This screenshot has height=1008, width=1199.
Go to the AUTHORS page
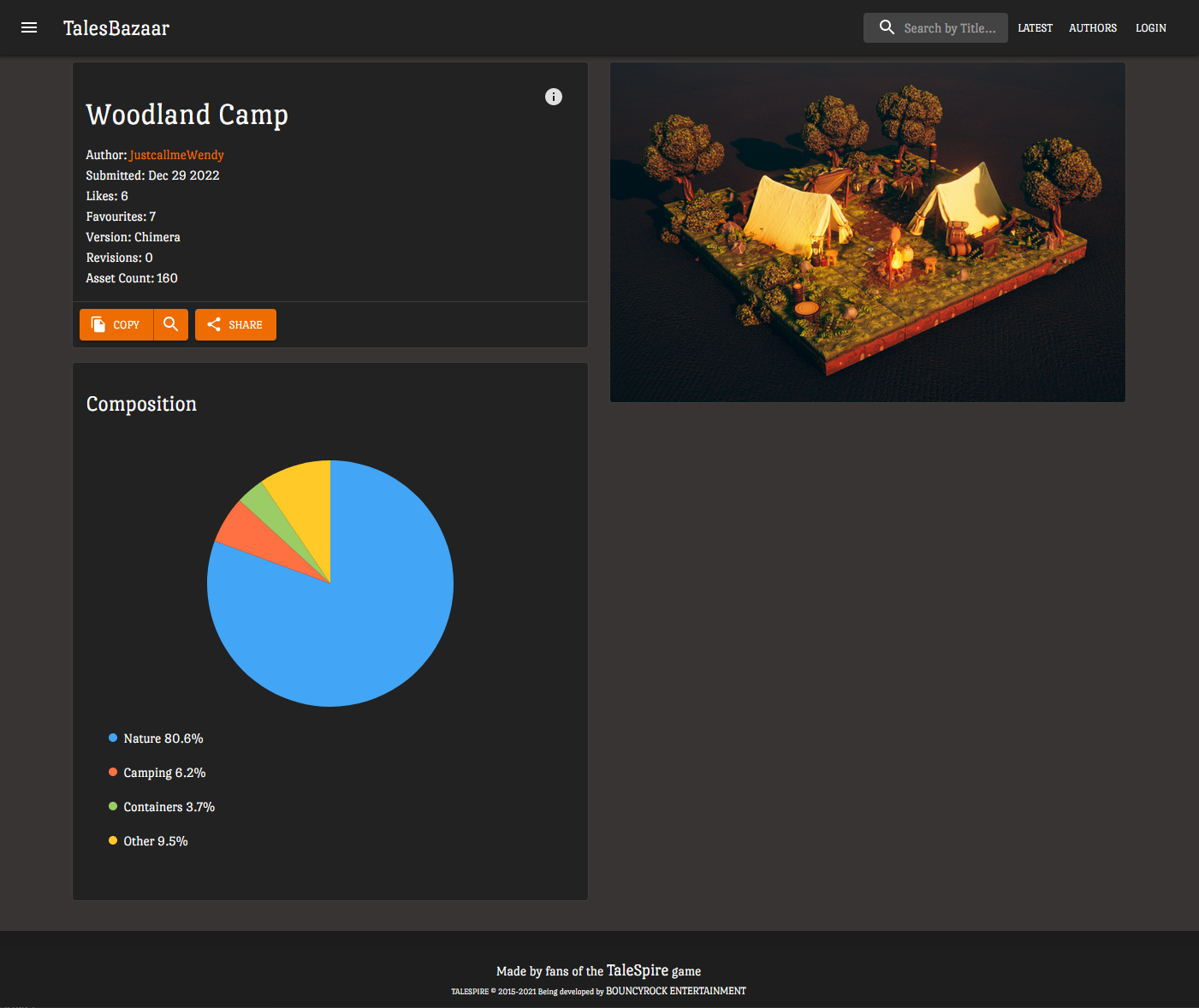pos(1093,28)
